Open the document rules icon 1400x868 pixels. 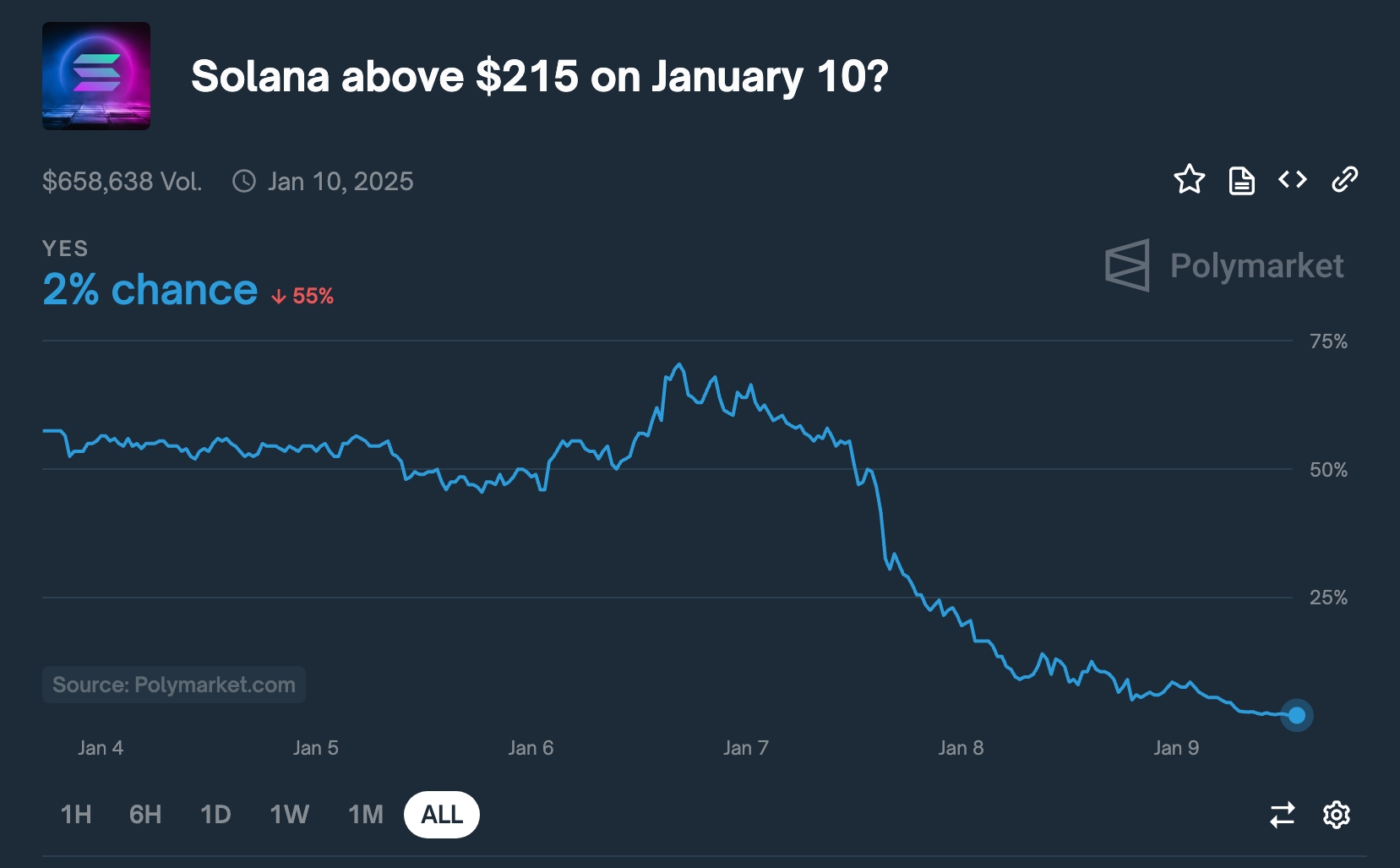coord(1241,180)
